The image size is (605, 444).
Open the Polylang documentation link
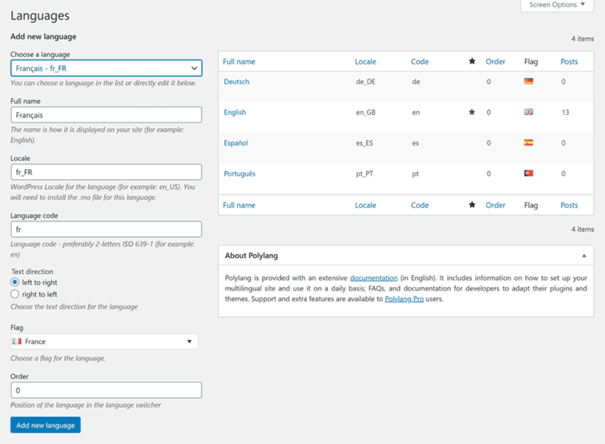coord(373,278)
